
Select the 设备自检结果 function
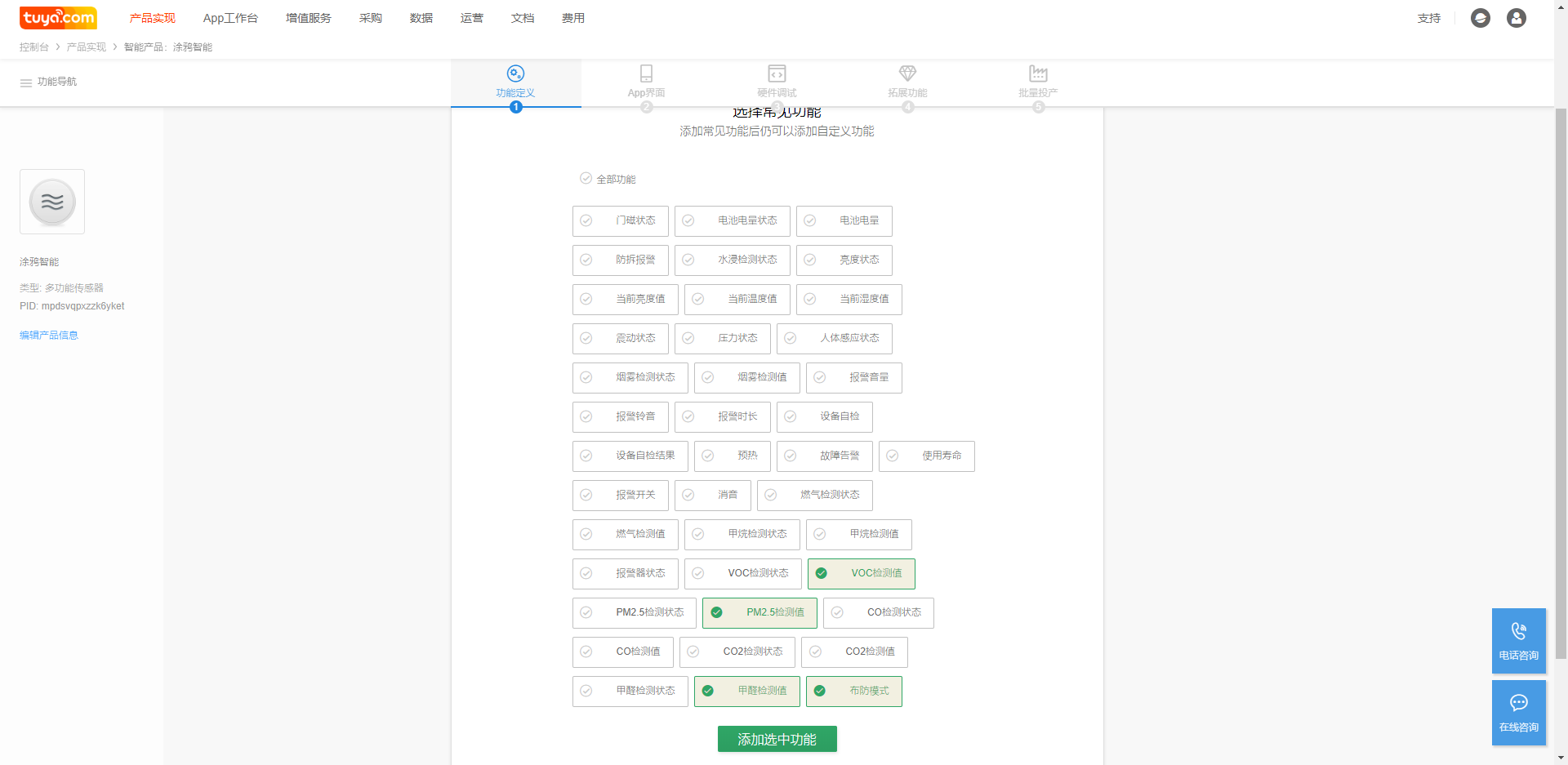pos(630,456)
